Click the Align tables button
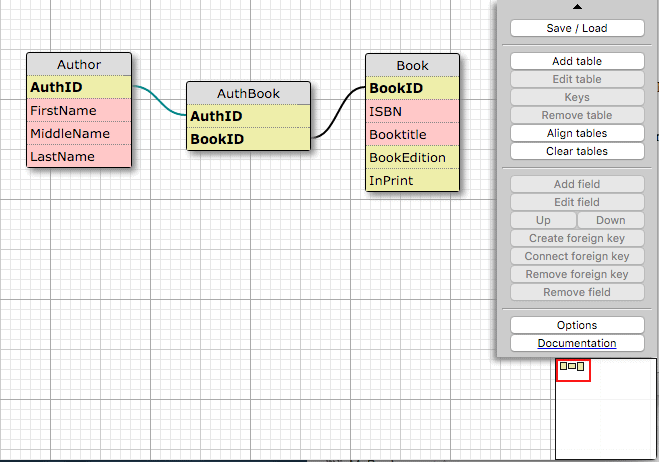Screen dimensions: 659x462 (577, 133)
